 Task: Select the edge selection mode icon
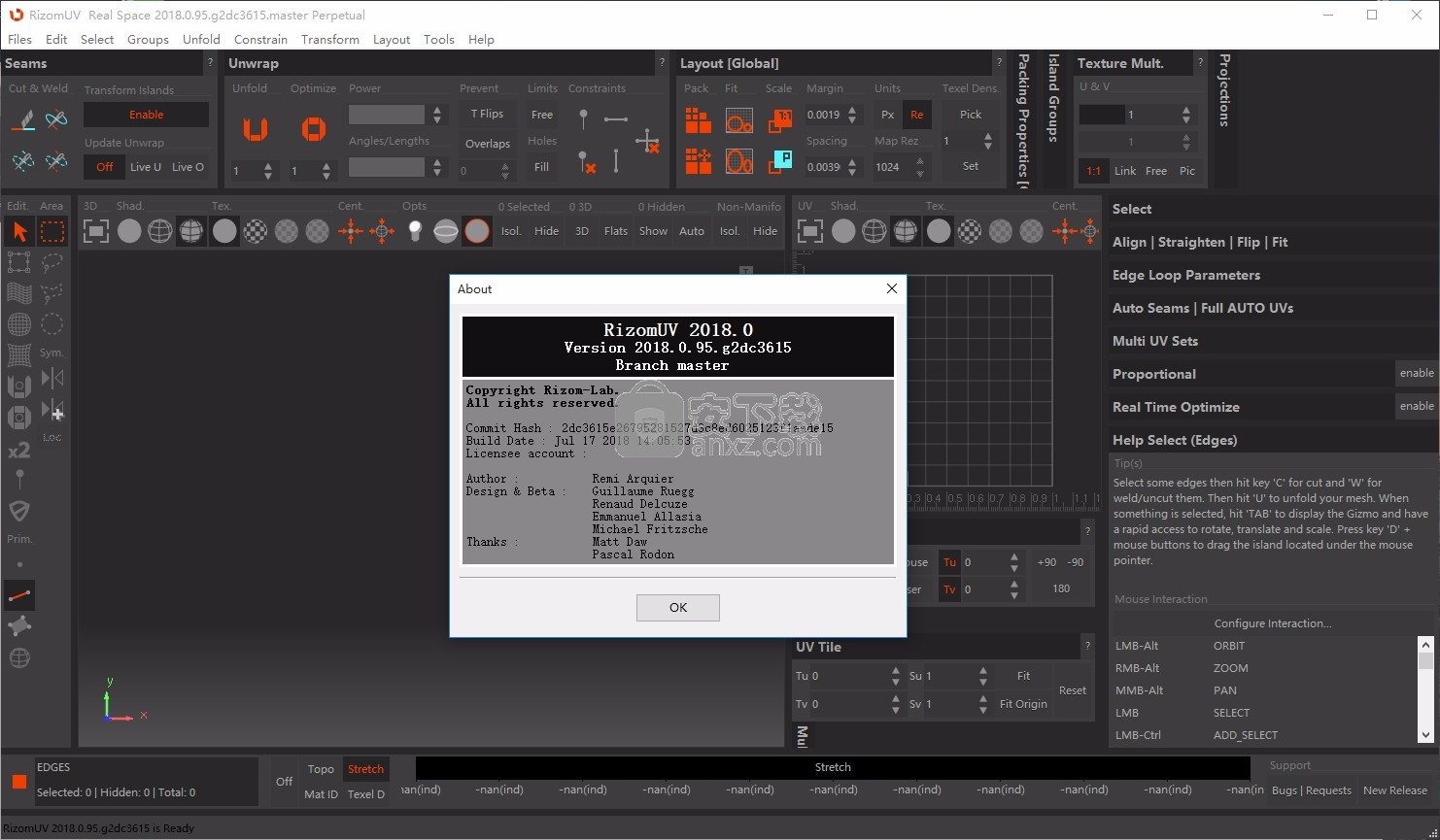click(19, 595)
